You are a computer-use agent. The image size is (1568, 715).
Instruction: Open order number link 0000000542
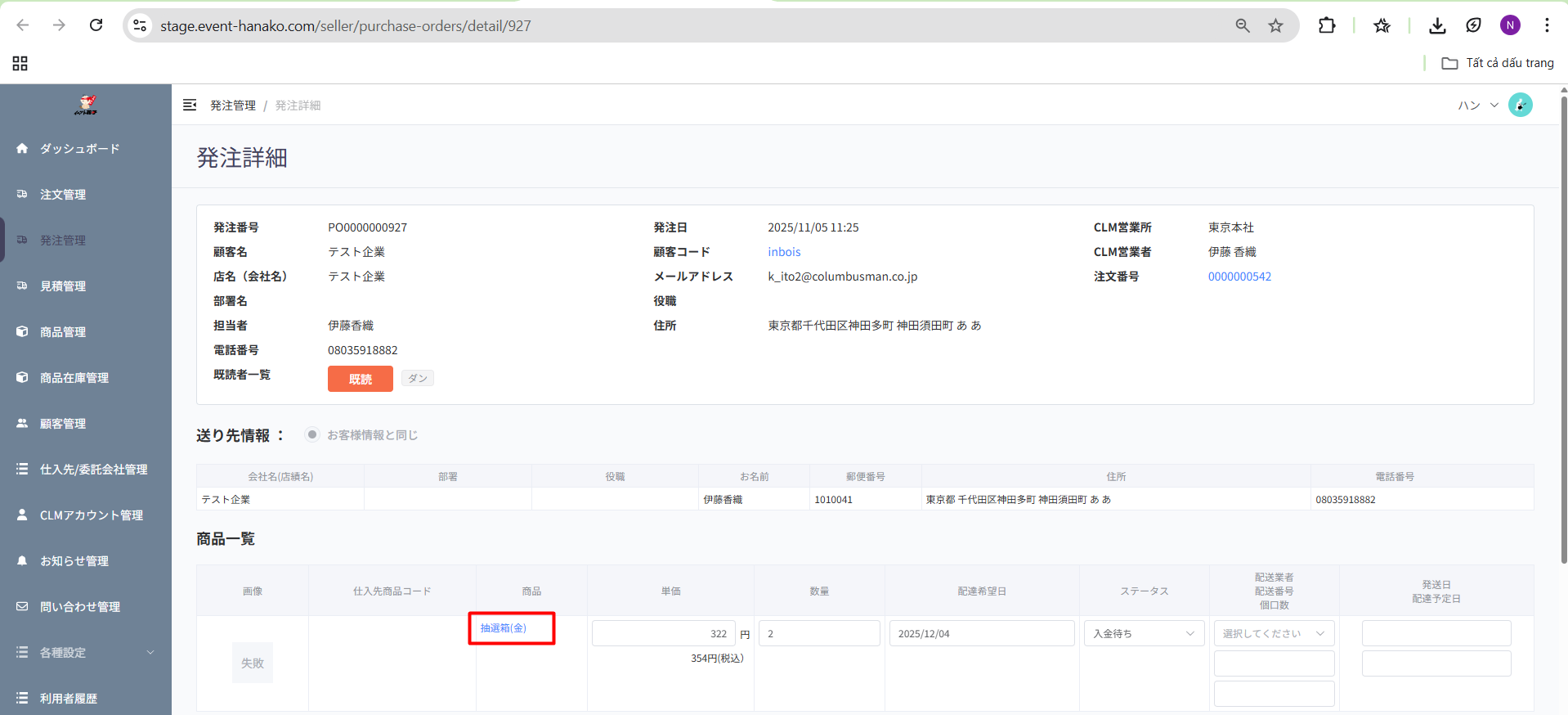coord(1239,277)
